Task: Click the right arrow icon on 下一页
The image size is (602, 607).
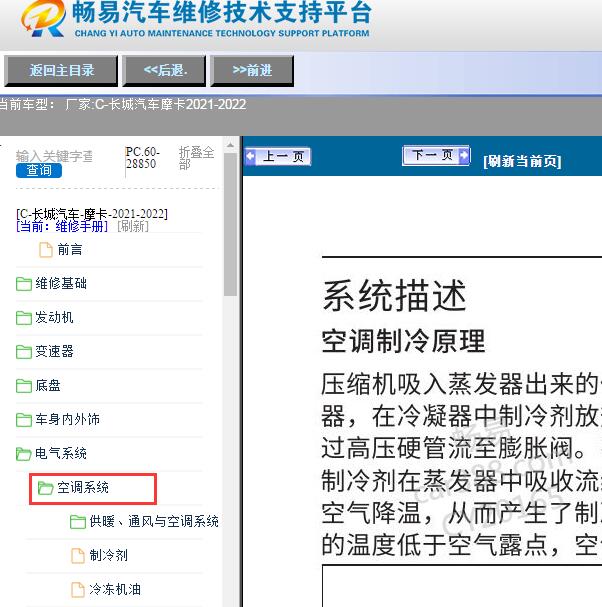Action: 464,155
